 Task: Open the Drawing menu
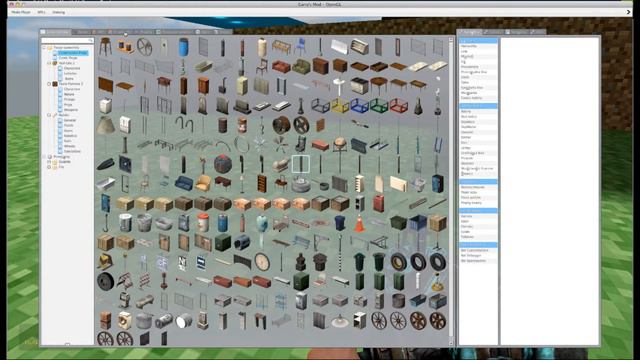click(x=58, y=12)
